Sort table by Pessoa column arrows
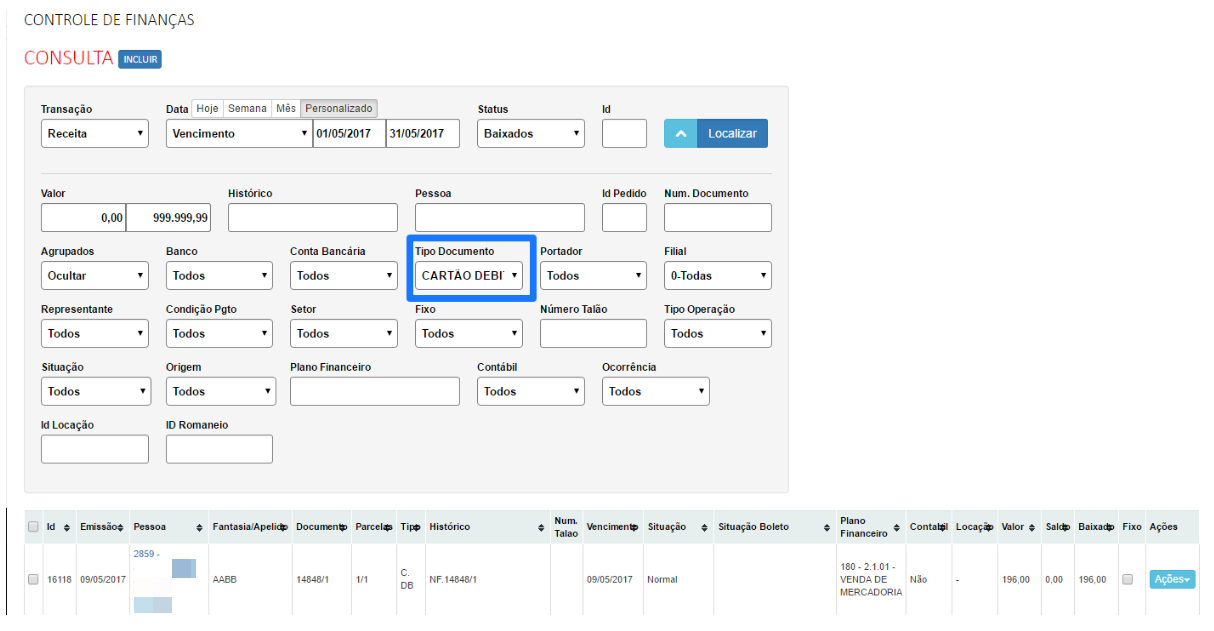Screen dimensions: 1214x631 [x=199, y=527]
